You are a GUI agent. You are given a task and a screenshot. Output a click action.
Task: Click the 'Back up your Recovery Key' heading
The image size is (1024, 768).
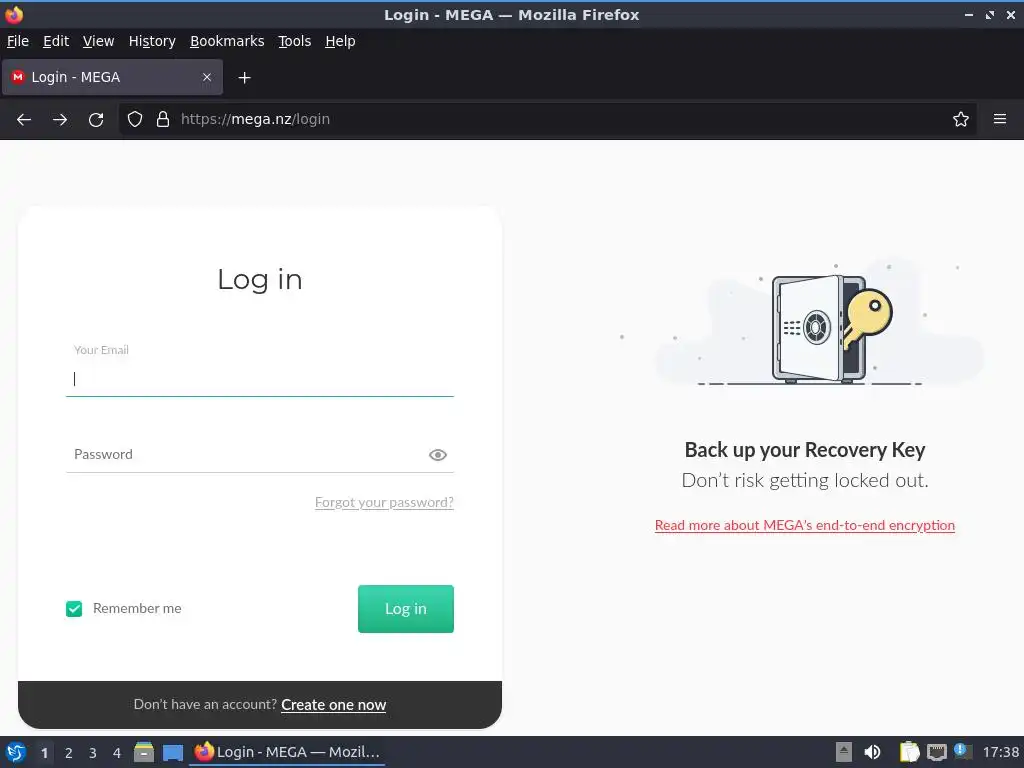tap(805, 450)
